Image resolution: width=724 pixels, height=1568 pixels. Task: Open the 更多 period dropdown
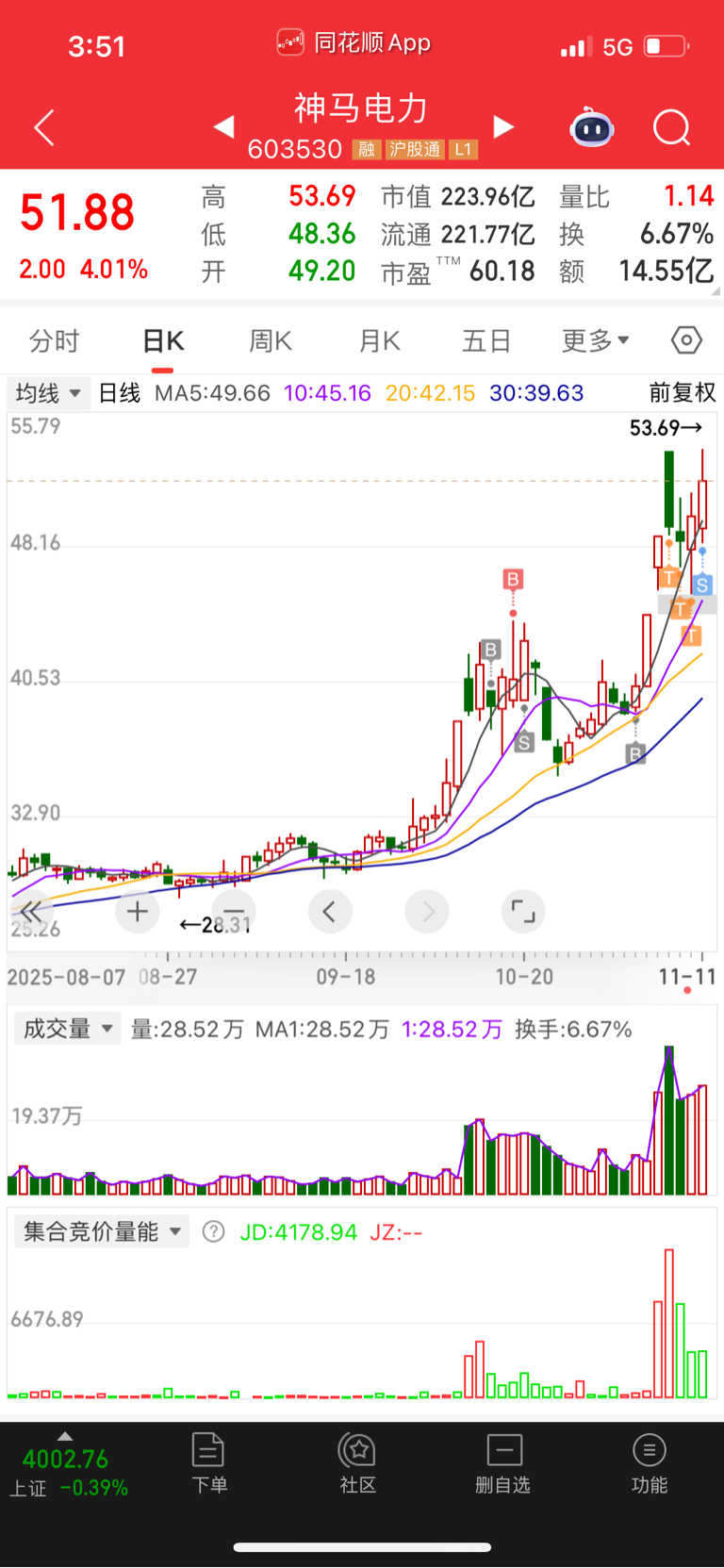(x=596, y=340)
